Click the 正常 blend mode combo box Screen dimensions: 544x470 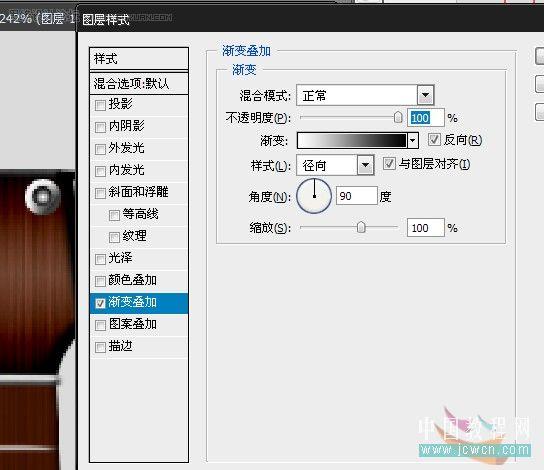pyautogui.click(x=365, y=95)
